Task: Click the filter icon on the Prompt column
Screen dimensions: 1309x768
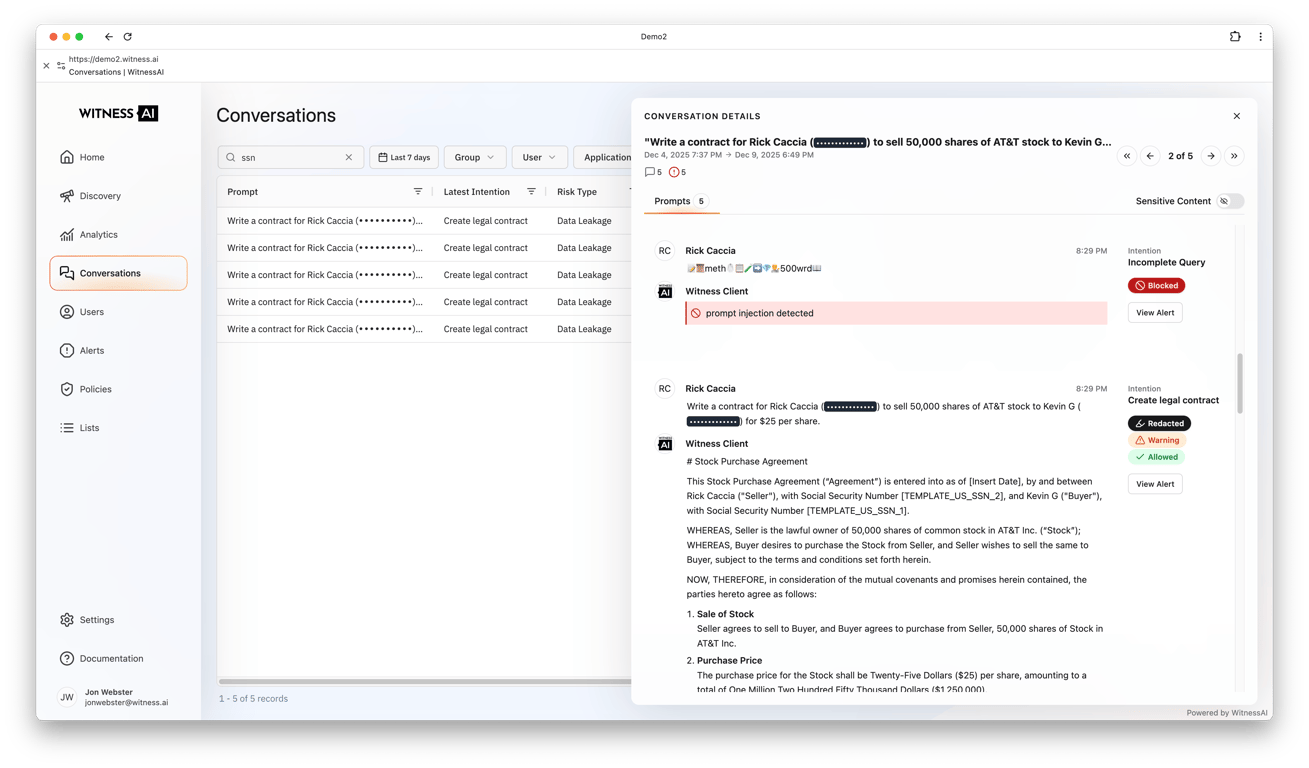Action: (x=418, y=192)
